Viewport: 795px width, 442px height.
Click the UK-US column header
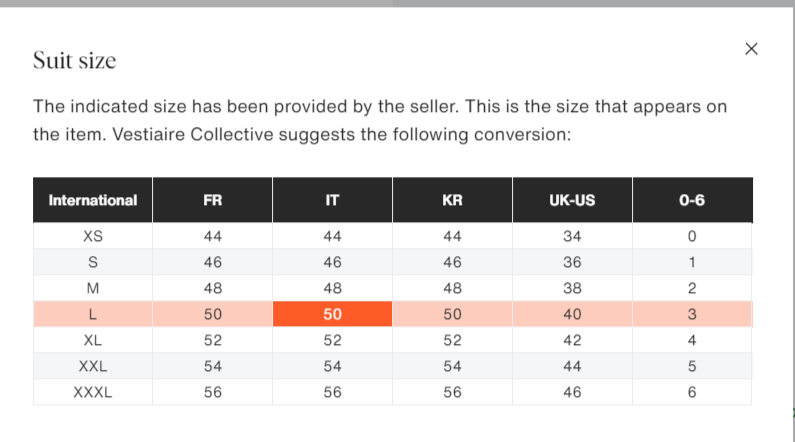(x=572, y=200)
